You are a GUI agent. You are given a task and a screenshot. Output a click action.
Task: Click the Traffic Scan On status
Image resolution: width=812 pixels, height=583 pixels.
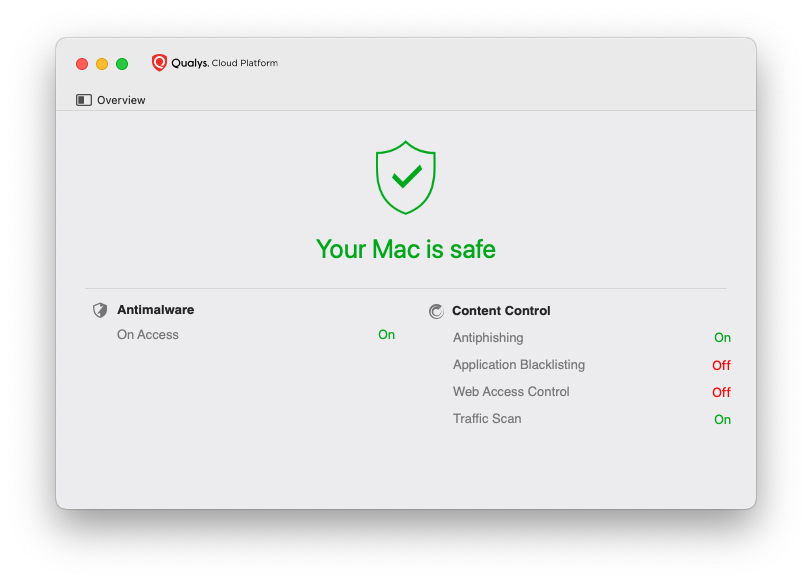722,420
